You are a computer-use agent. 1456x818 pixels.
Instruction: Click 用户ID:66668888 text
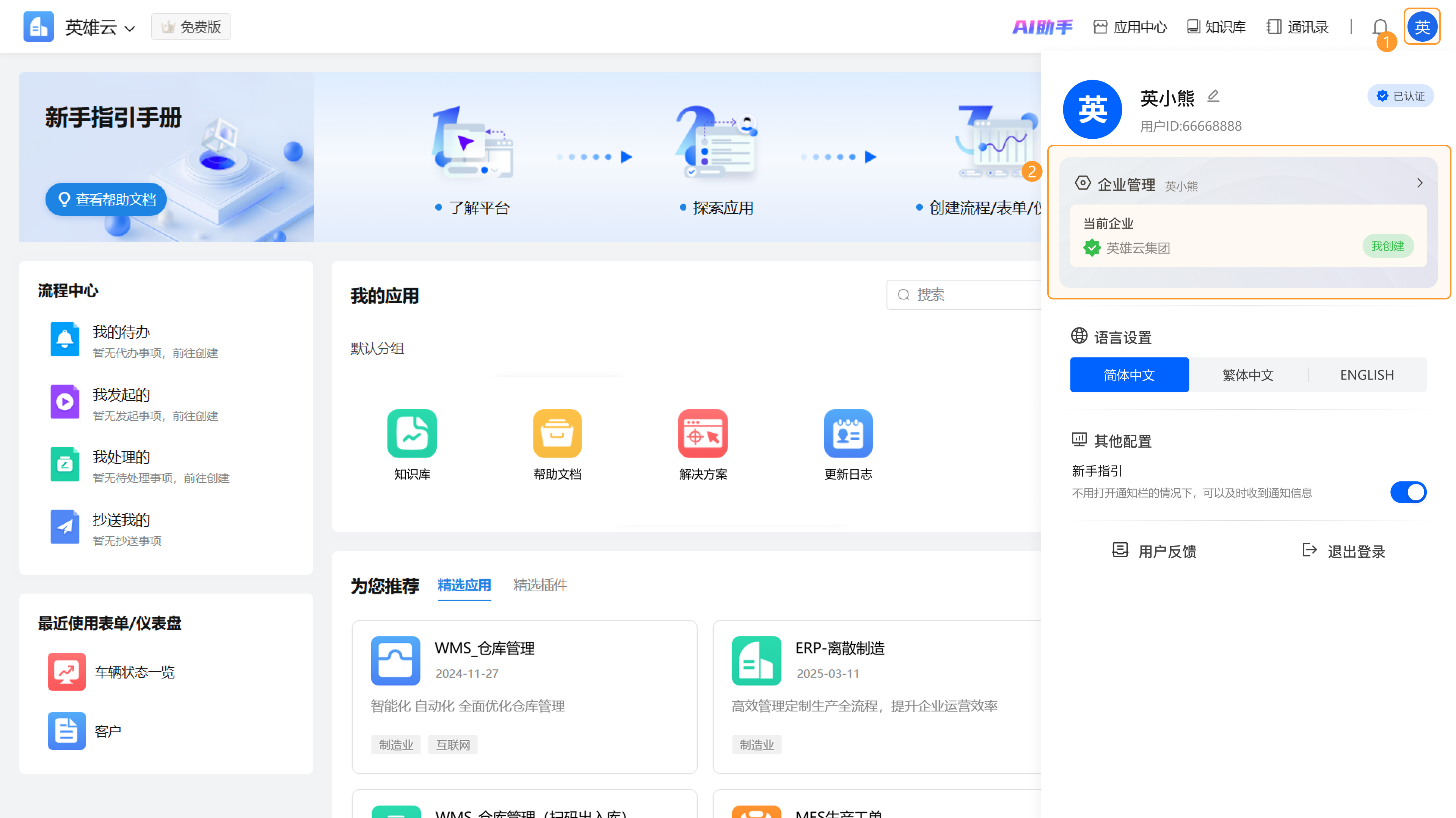click(1191, 126)
